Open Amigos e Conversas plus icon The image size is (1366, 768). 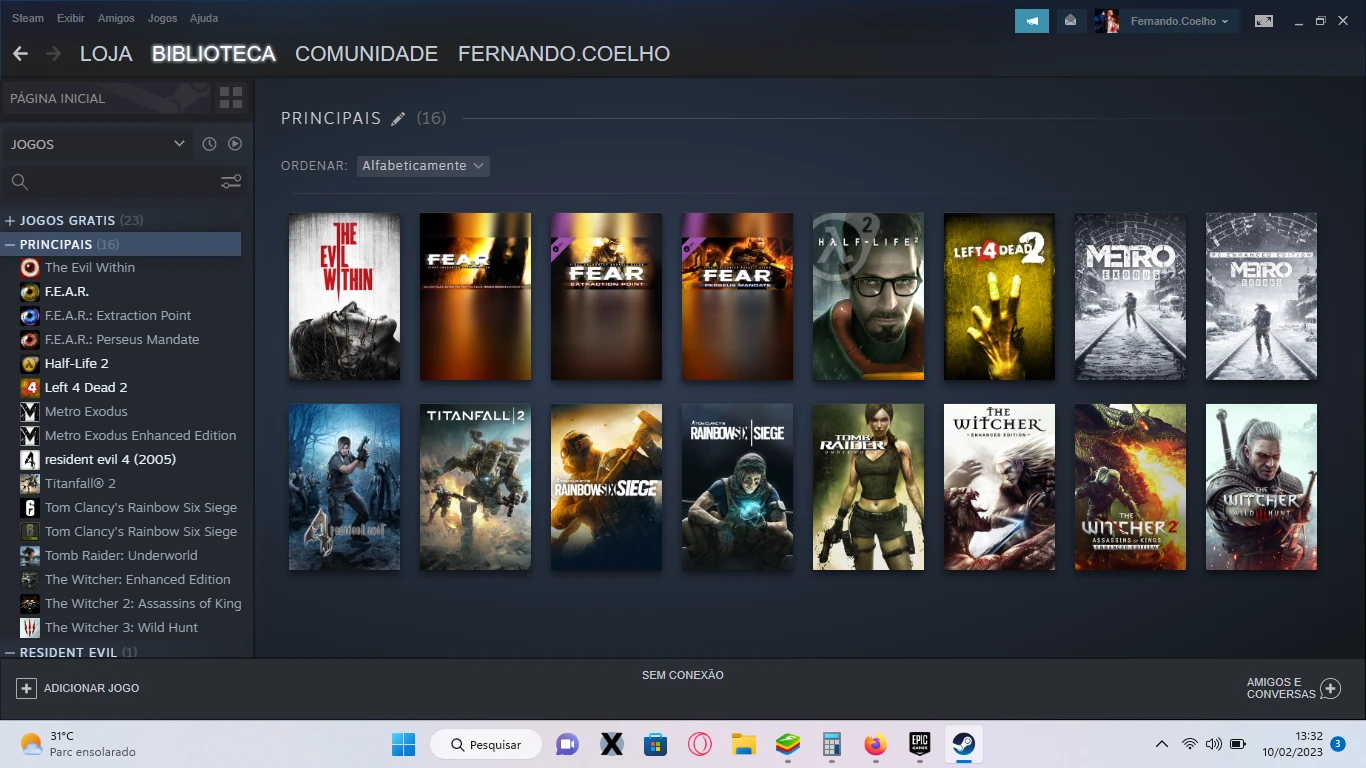pyautogui.click(x=1330, y=688)
